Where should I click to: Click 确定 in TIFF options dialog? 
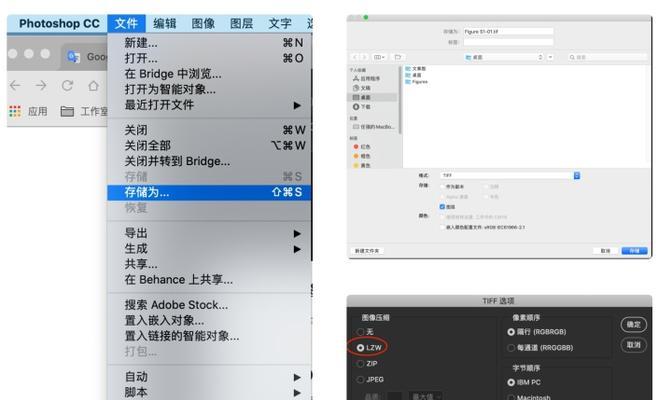tap(633, 325)
